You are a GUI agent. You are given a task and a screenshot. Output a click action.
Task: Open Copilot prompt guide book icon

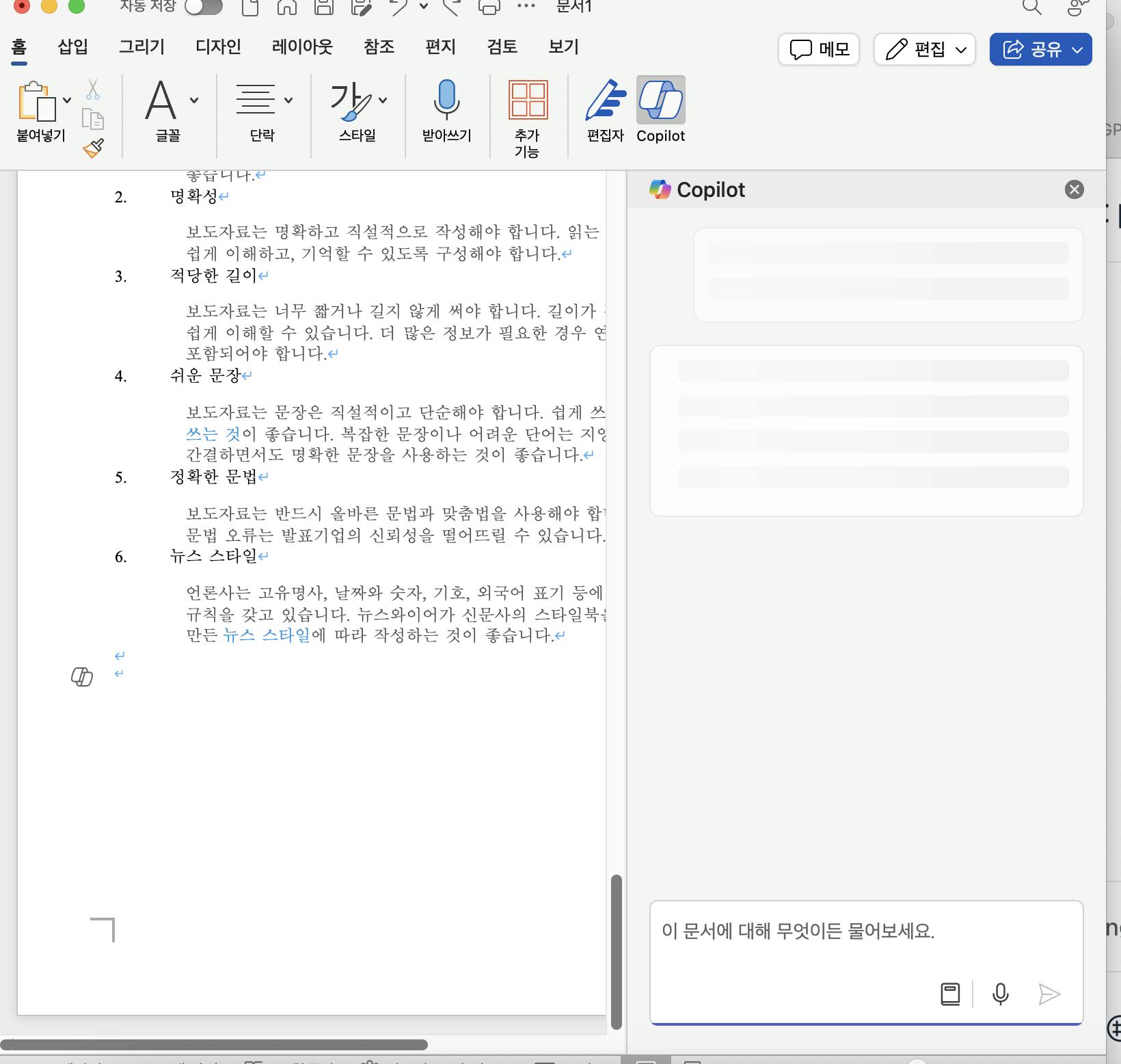click(950, 994)
